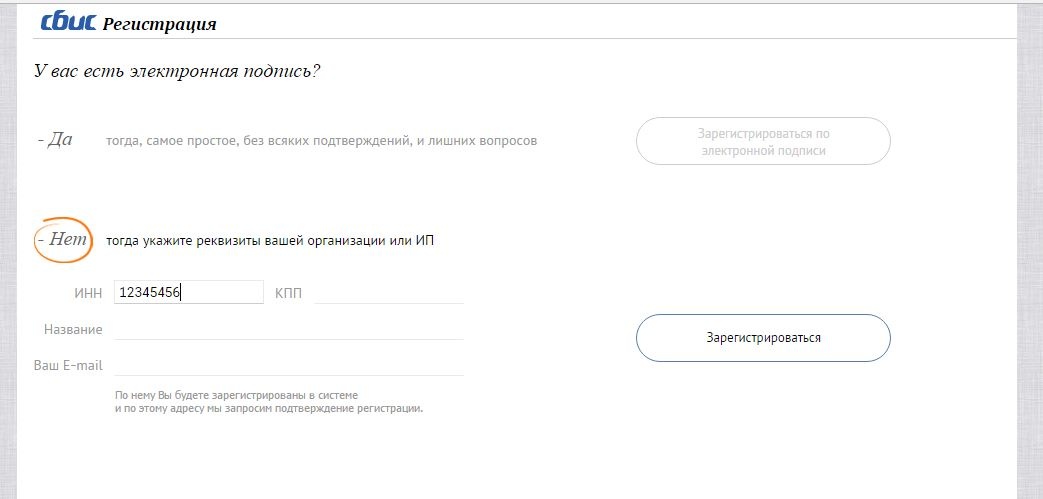Viewport: 1043px width, 499px height.
Task: Click the Название field label
Action: 73,329
